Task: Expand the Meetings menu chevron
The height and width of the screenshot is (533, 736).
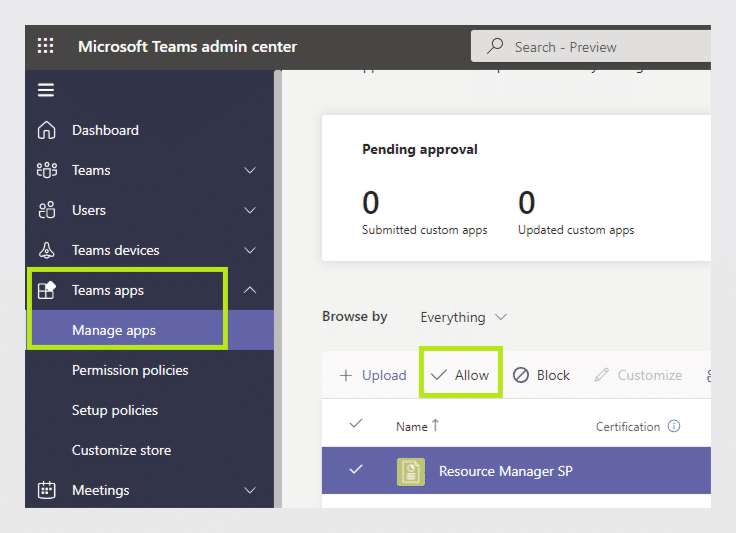Action: (x=250, y=490)
